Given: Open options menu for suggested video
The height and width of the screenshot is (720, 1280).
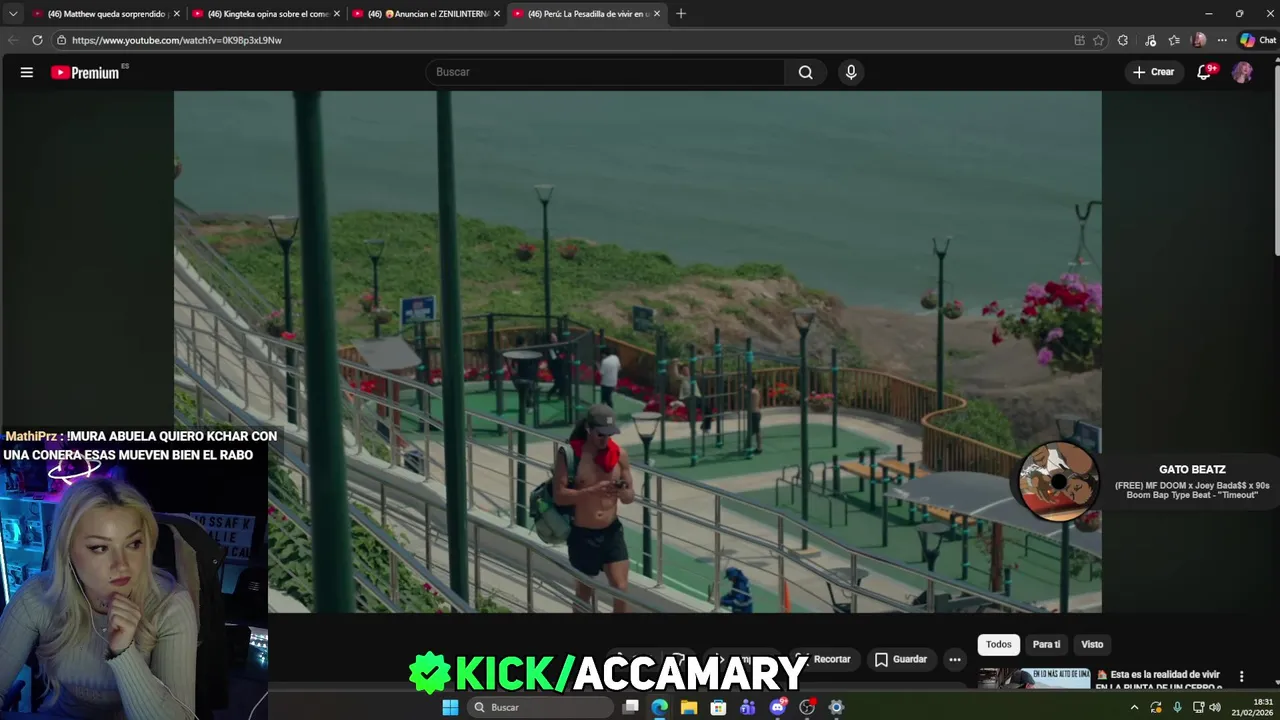Looking at the screenshot, I should click(1241, 676).
